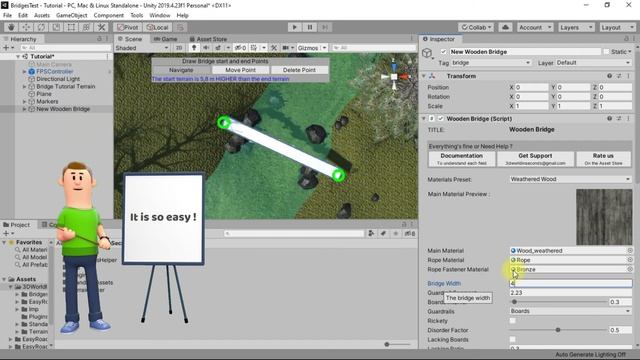Select the Transform tool in toolbar

tap(86, 27)
